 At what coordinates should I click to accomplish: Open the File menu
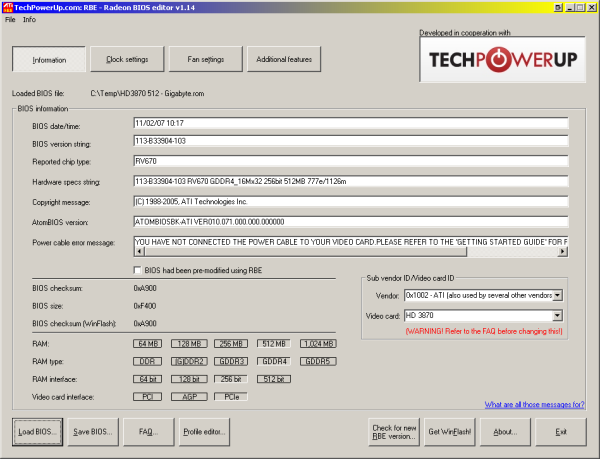10,20
